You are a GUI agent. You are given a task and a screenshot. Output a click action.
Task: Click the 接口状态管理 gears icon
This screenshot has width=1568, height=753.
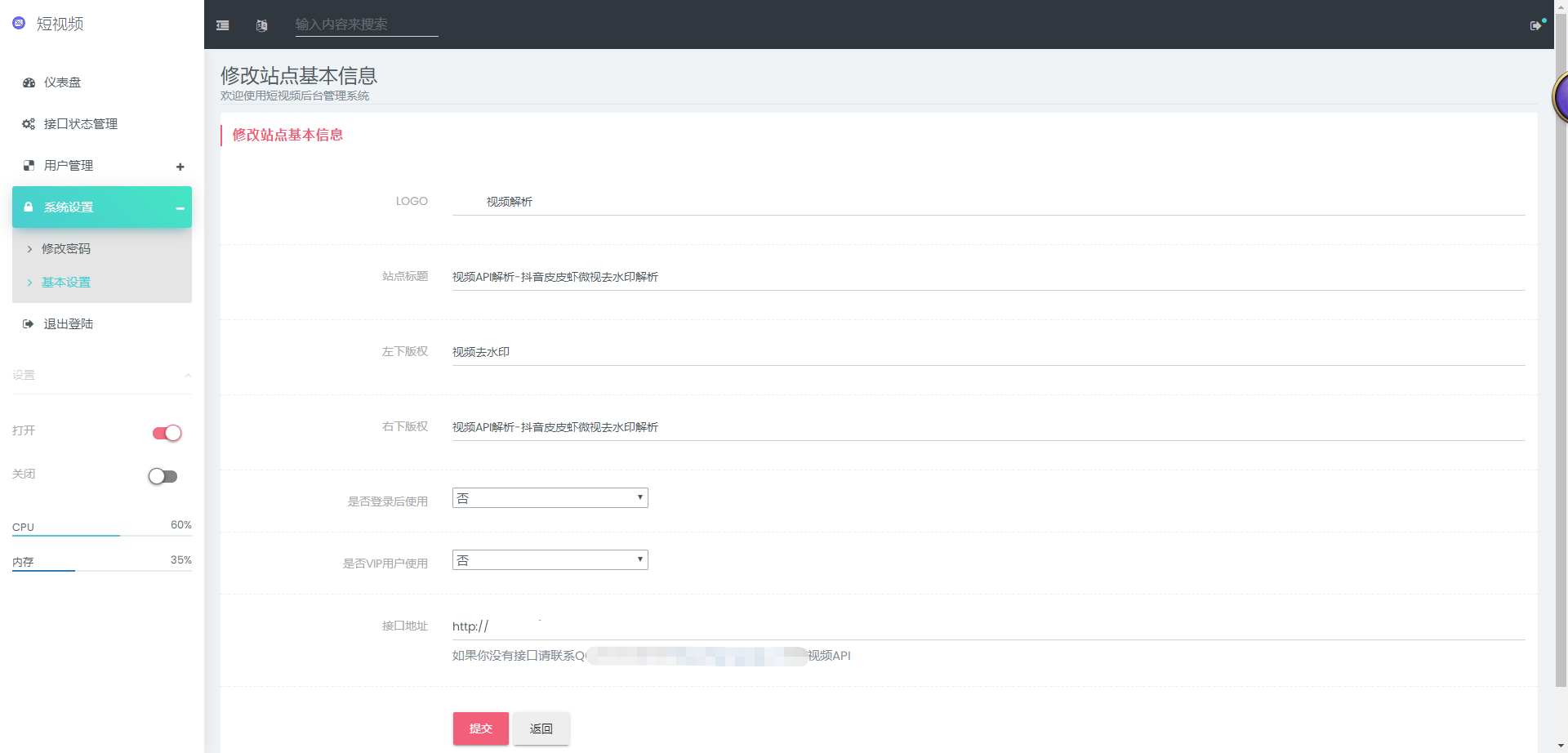click(29, 124)
